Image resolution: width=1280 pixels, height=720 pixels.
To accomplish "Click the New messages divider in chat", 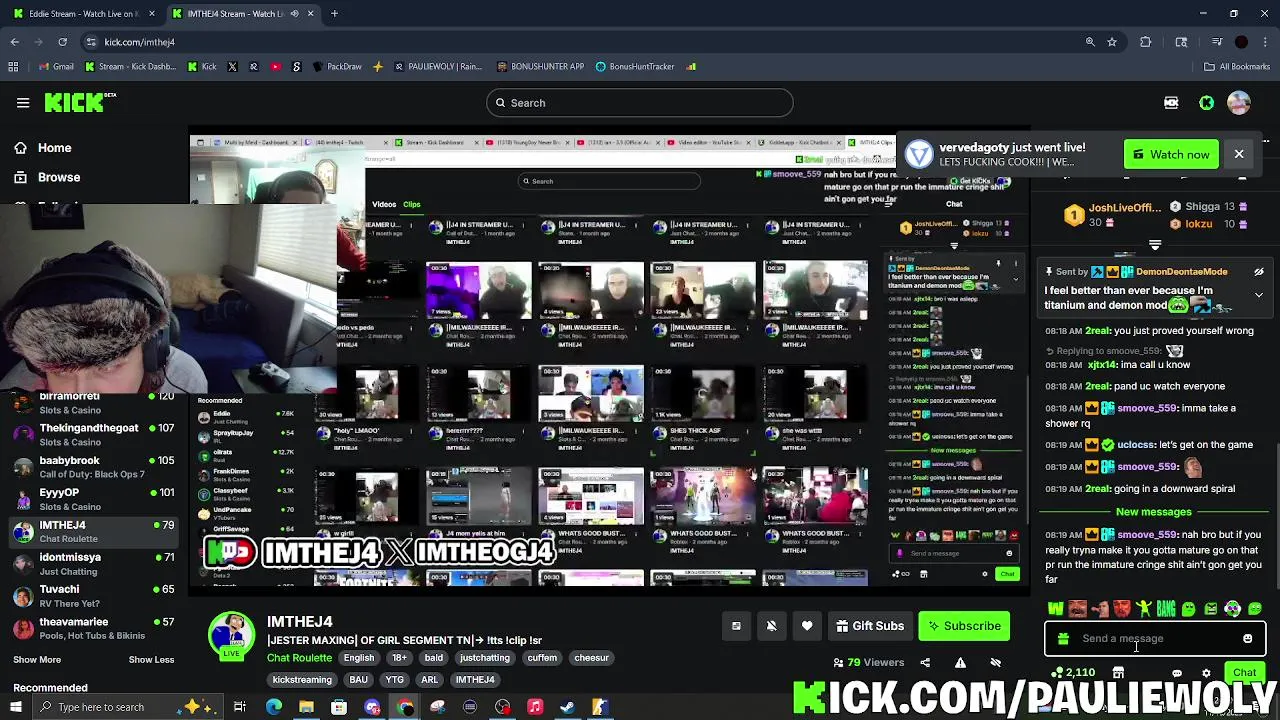I will pyautogui.click(x=1154, y=512).
